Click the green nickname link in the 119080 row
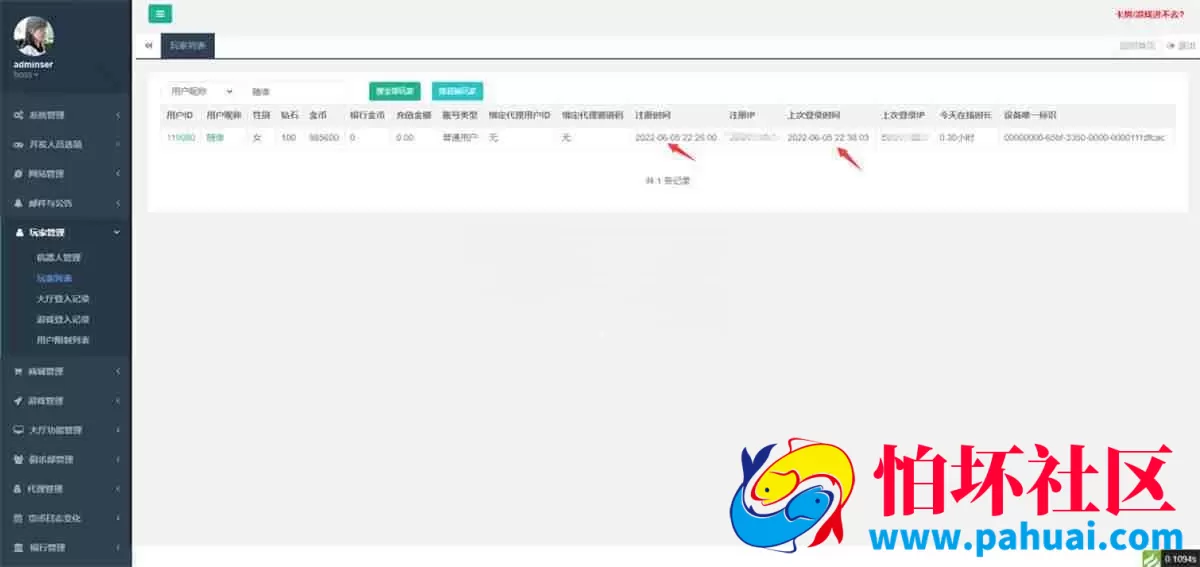This screenshot has height=567, width=1200. (215, 137)
